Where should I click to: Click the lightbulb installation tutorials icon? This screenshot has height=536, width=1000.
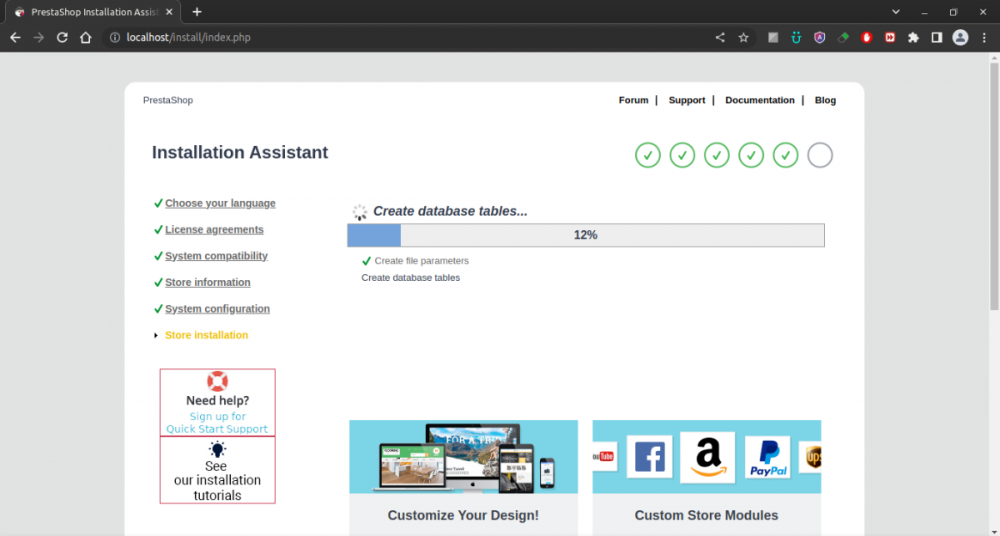(x=217, y=449)
